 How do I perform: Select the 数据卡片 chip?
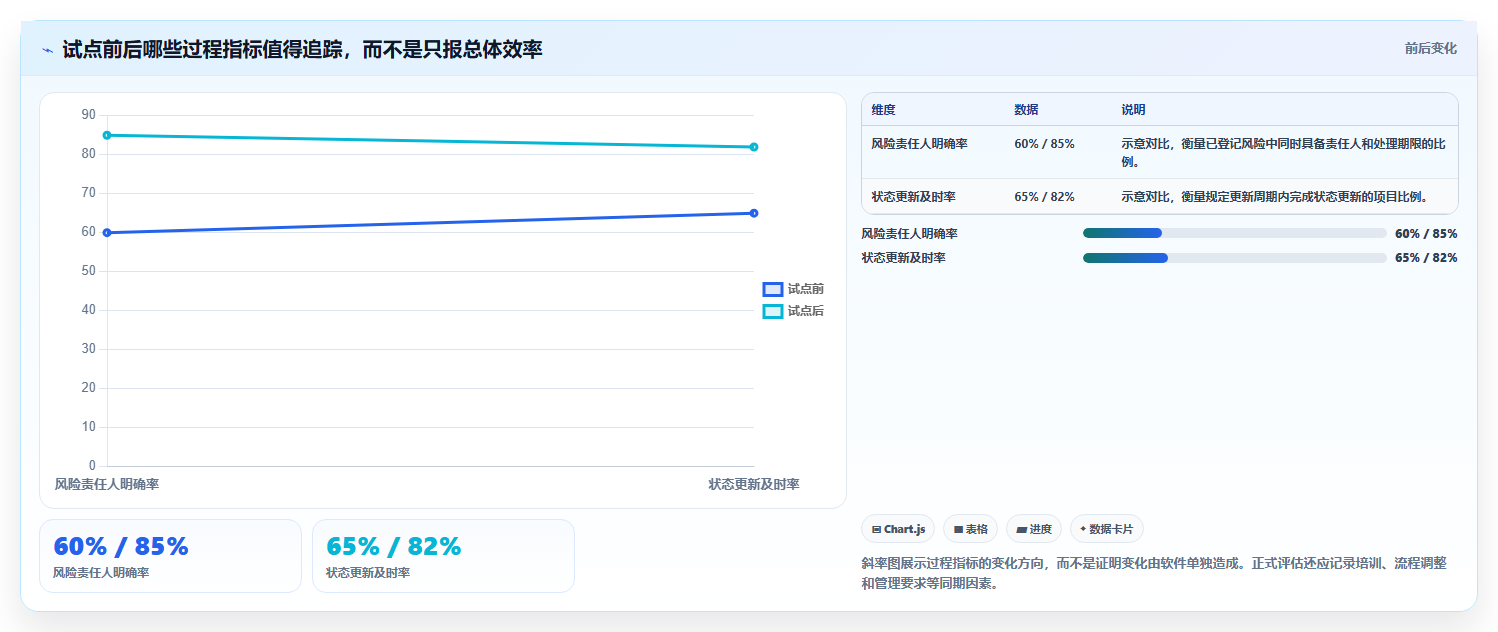[1106, 529]
